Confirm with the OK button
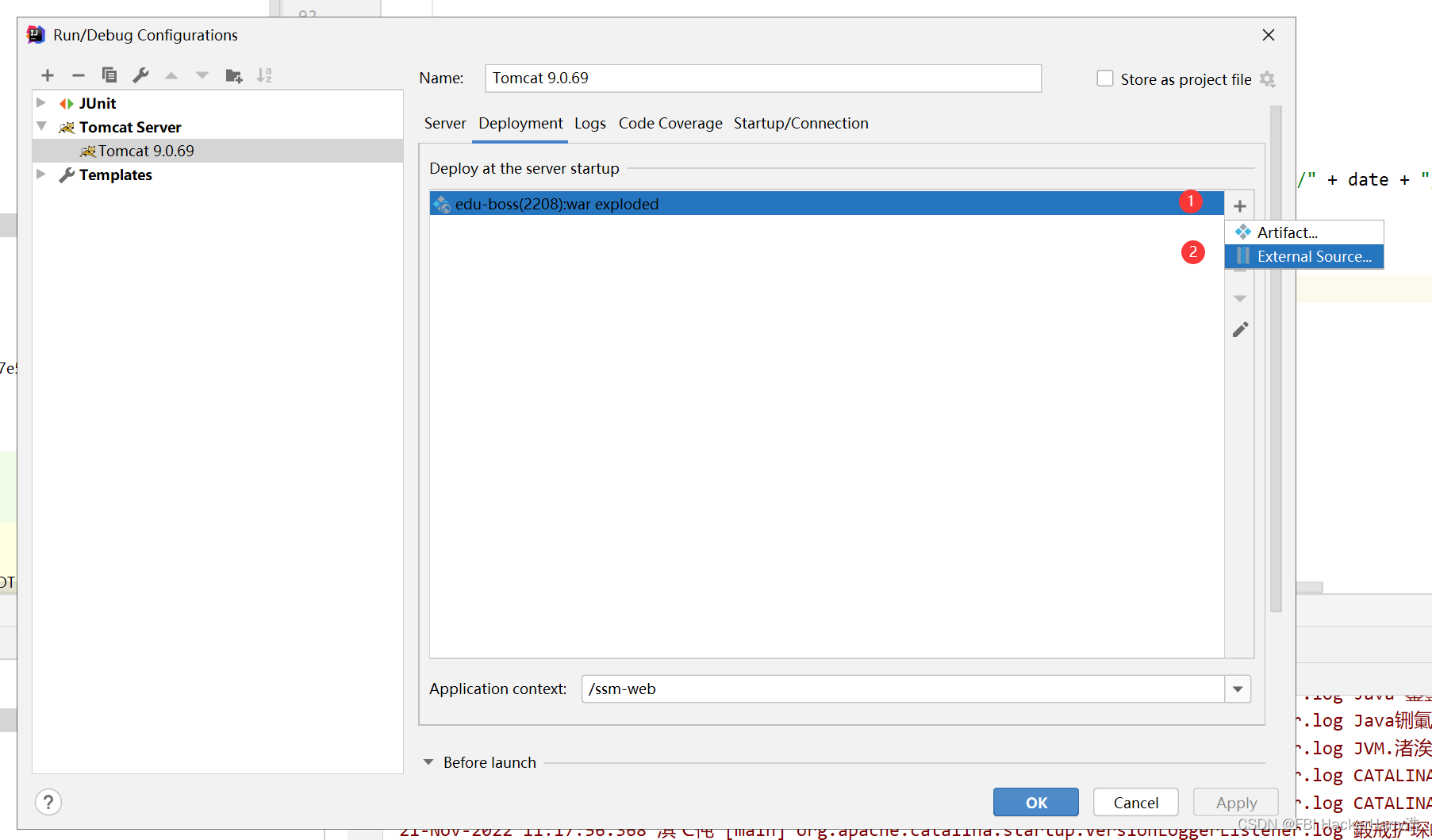1432x840 pixels. pos(1036,802)
